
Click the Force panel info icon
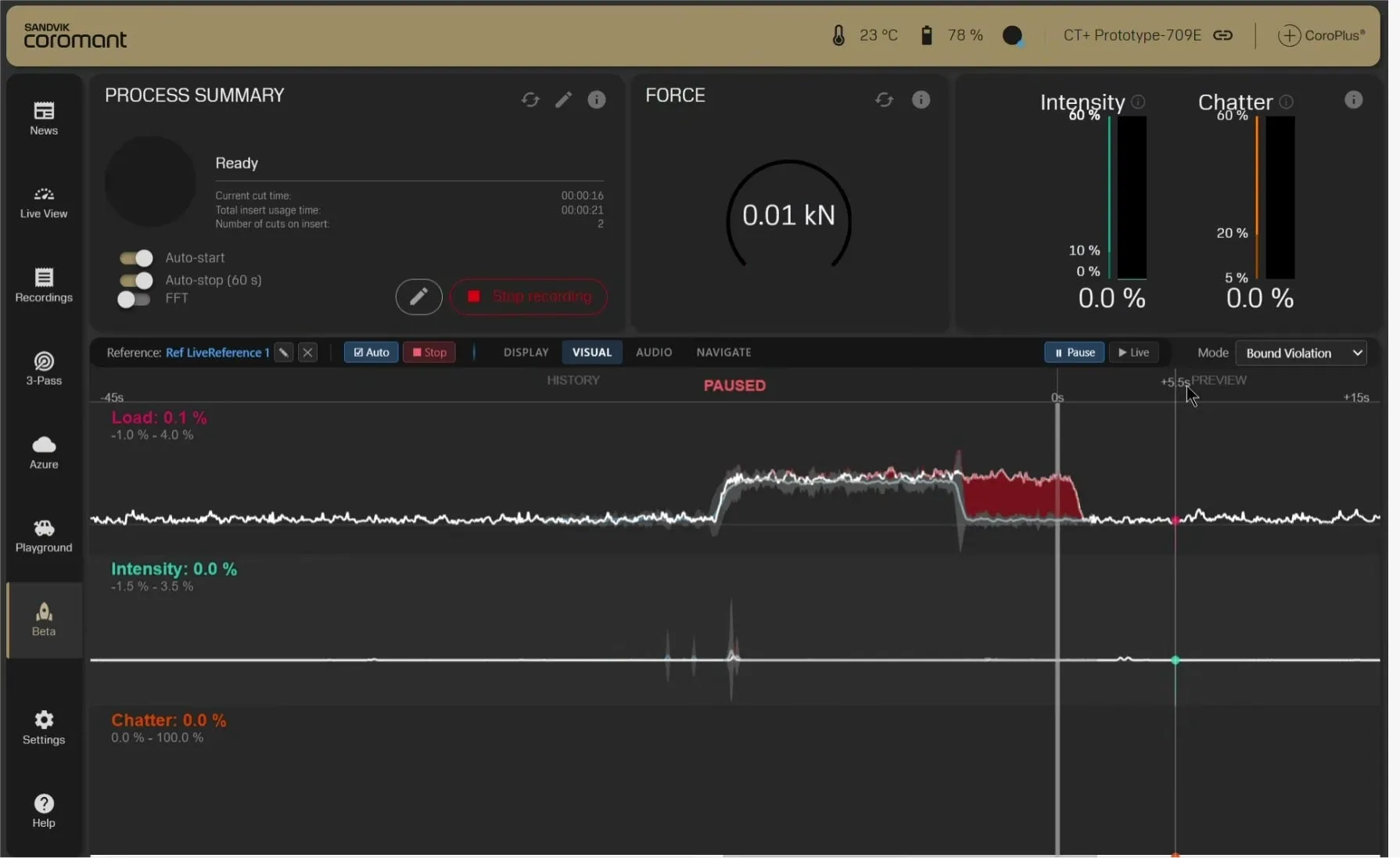921,100
